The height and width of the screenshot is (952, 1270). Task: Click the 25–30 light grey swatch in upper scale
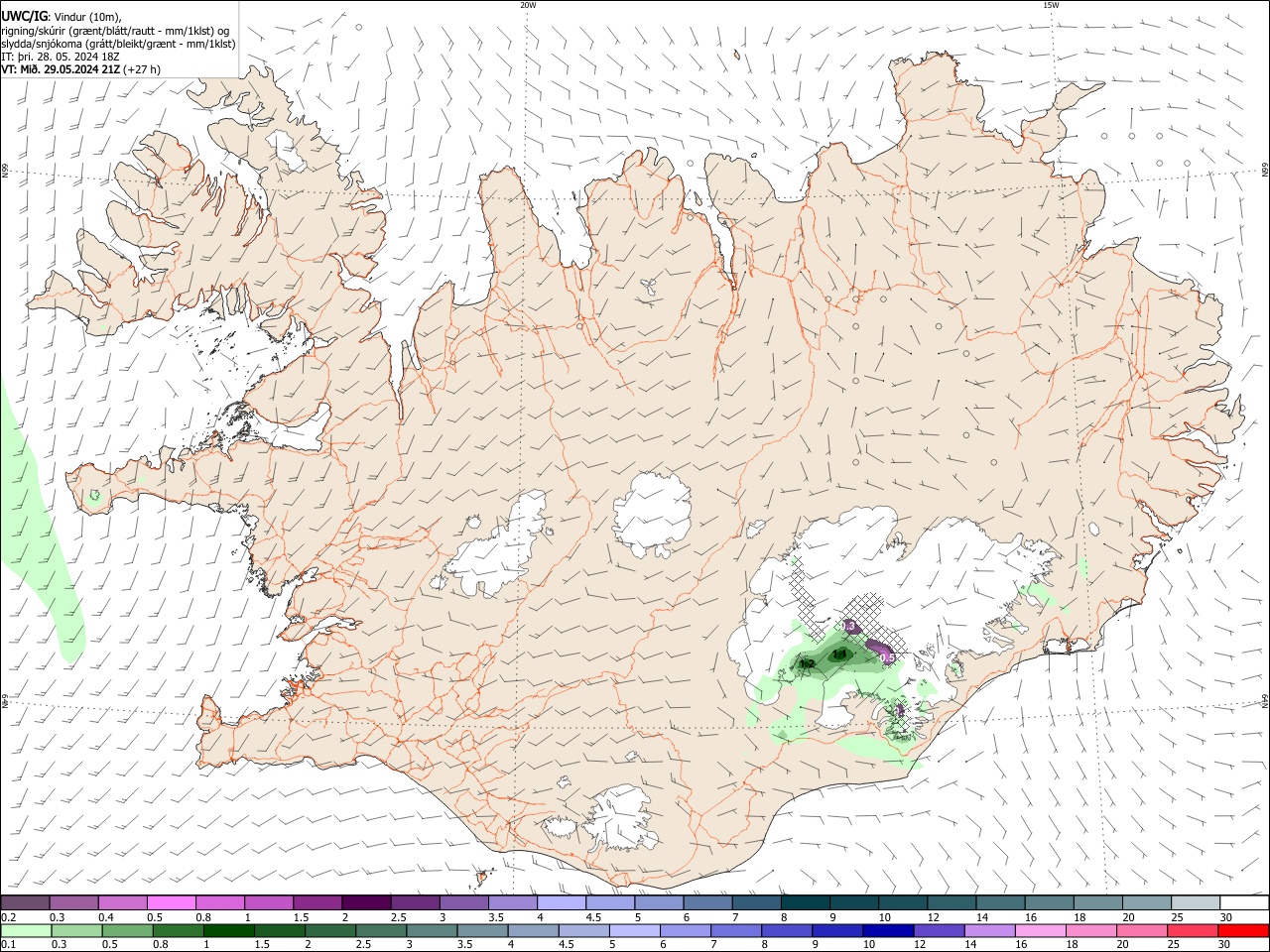tap(1196, 902)
